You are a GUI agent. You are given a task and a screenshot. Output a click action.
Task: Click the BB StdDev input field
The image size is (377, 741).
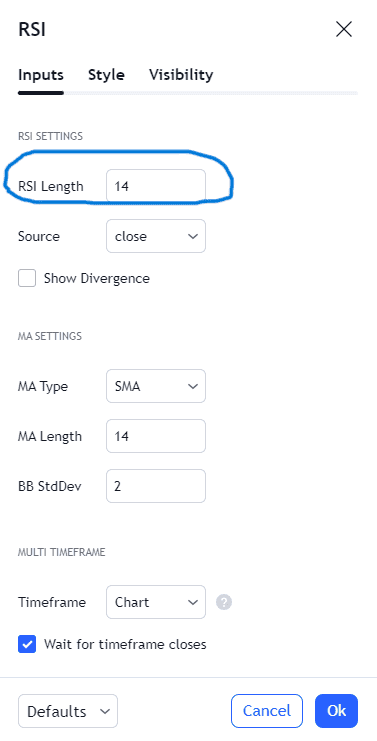(x=156, y=486)
